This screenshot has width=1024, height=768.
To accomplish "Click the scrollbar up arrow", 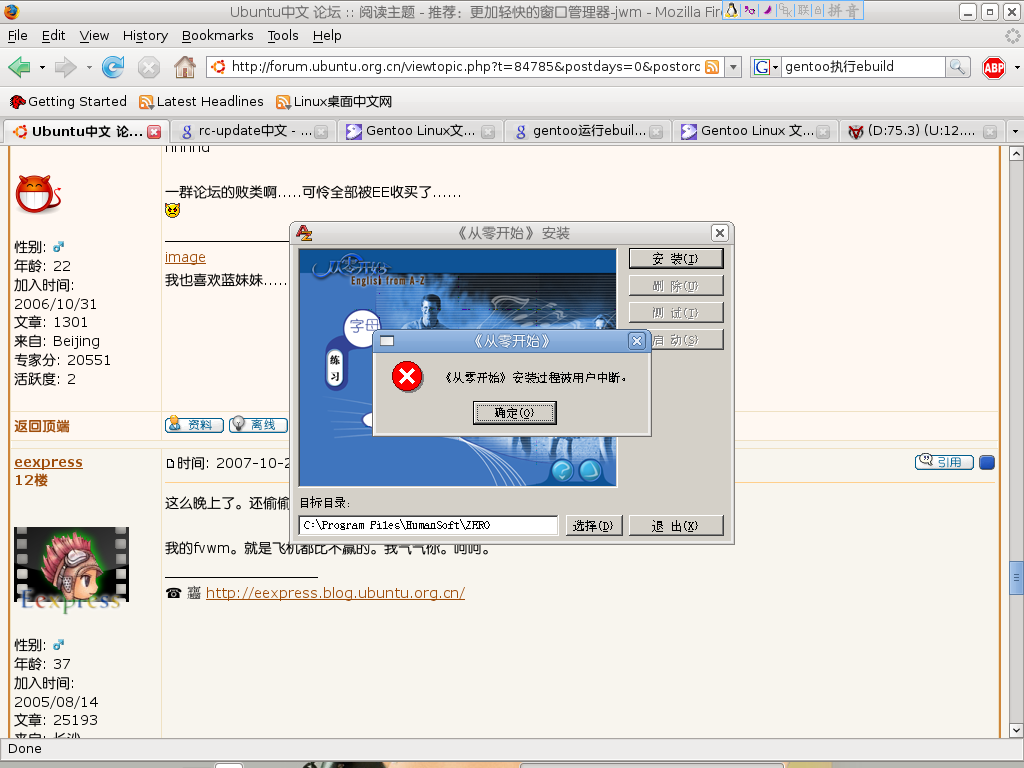I will [x=1016, y=154].
